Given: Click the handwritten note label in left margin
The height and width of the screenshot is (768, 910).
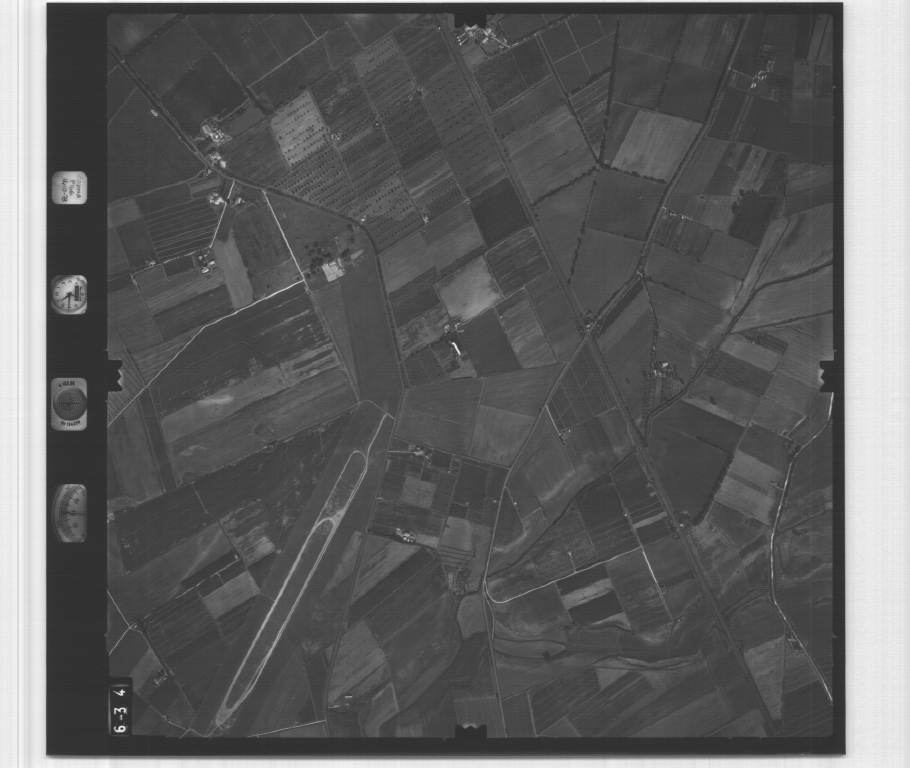Looking at the screenshot, I should tap(70, 187).
